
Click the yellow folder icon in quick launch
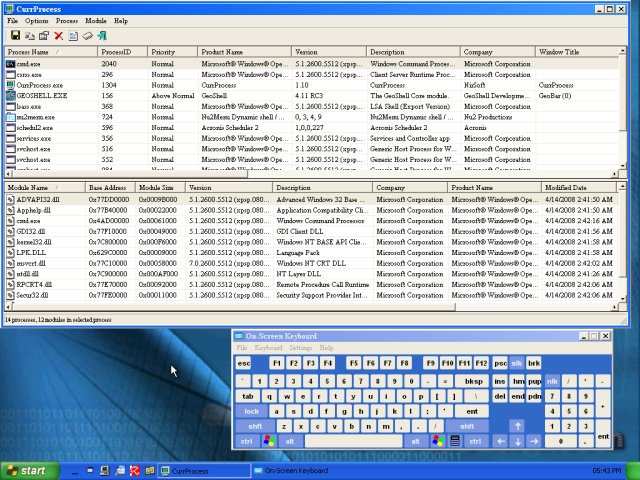tap(149, 471)
